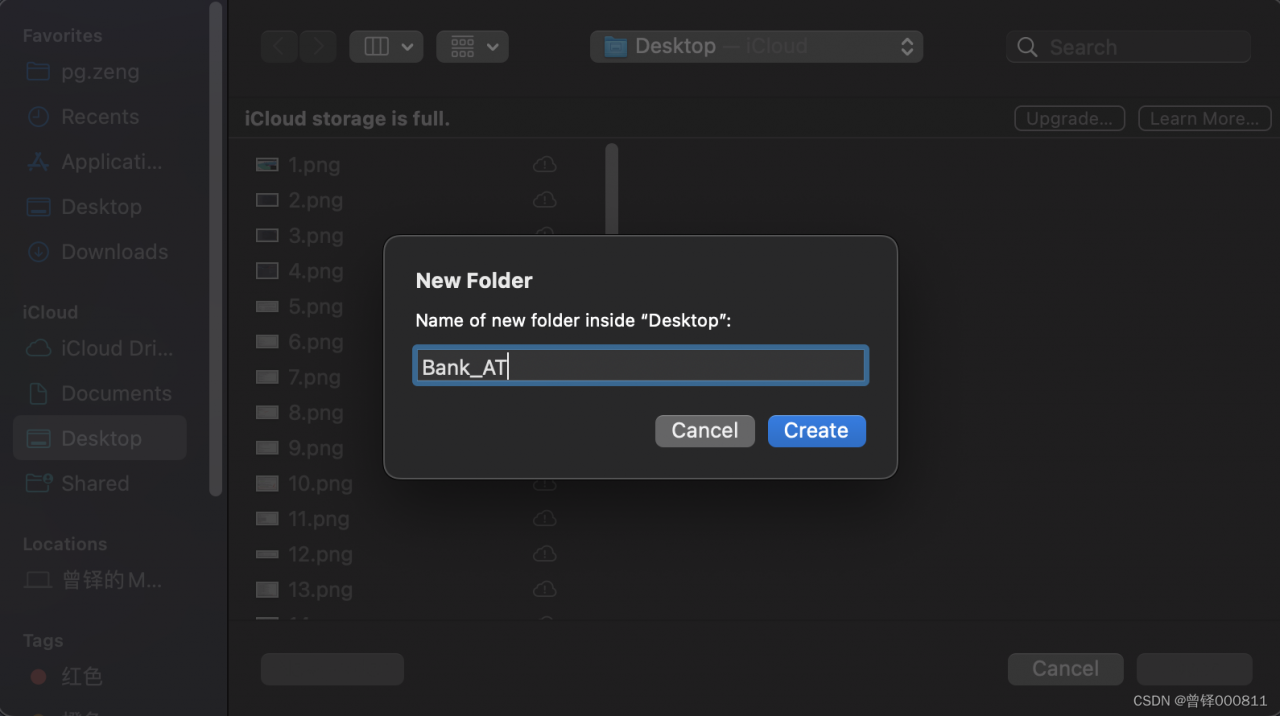
Task: Go back with the back arrow
Action: tap(279, 47)
